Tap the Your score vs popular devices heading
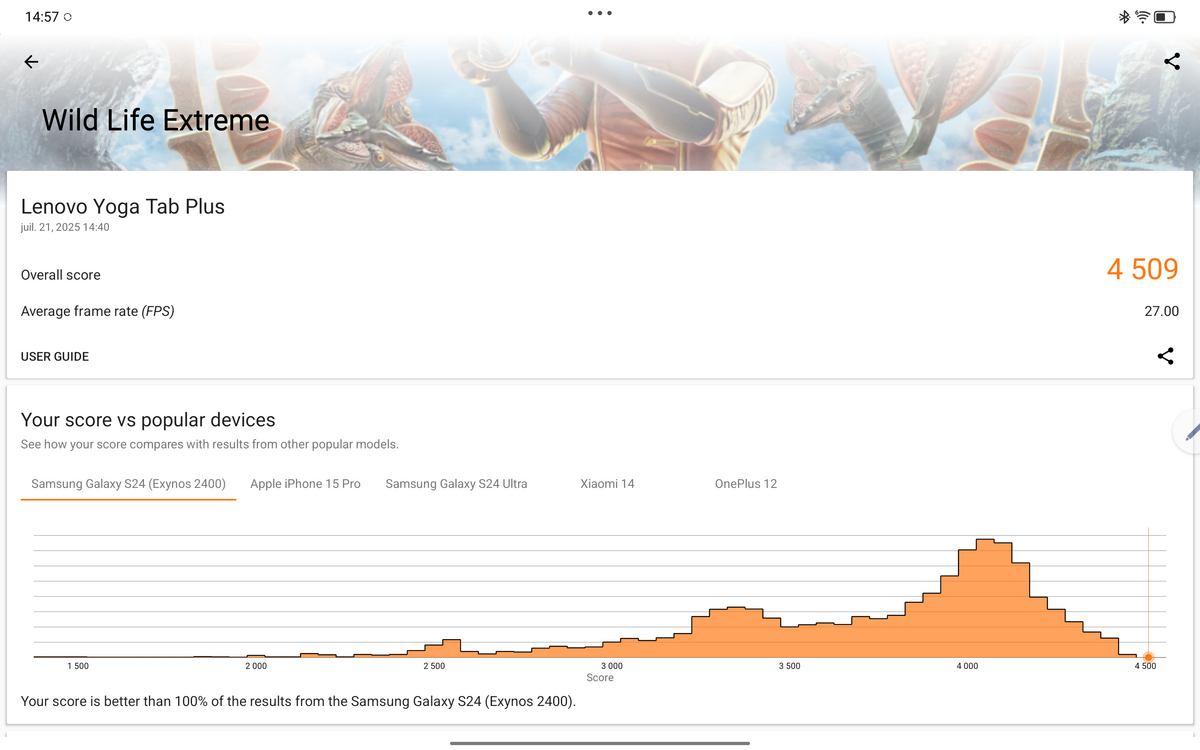 point(148,420)
